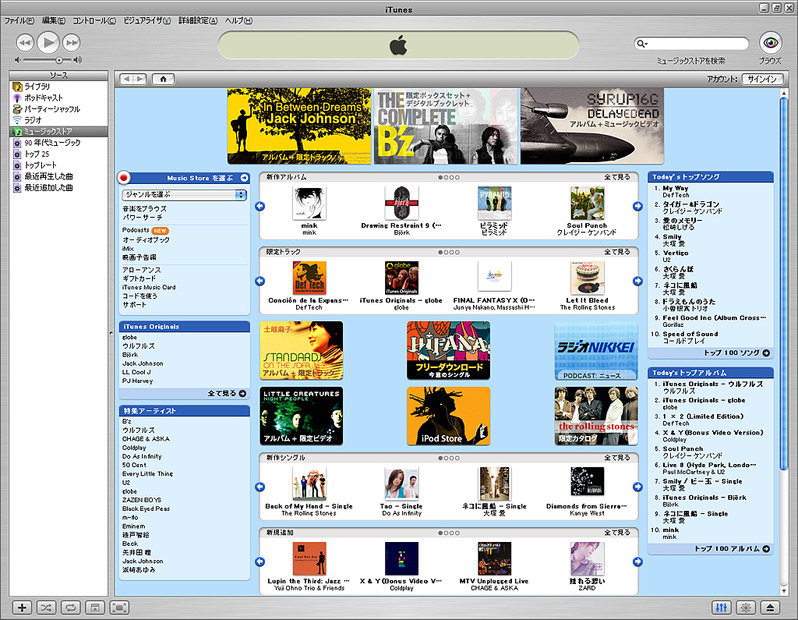Select third page dot in 限定トラック

(x=451, y=252)
